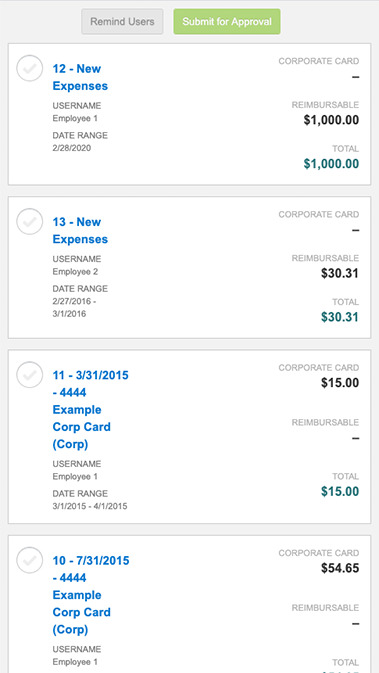
Task: Click the $1,000.00 total amount
Action: 331,164
